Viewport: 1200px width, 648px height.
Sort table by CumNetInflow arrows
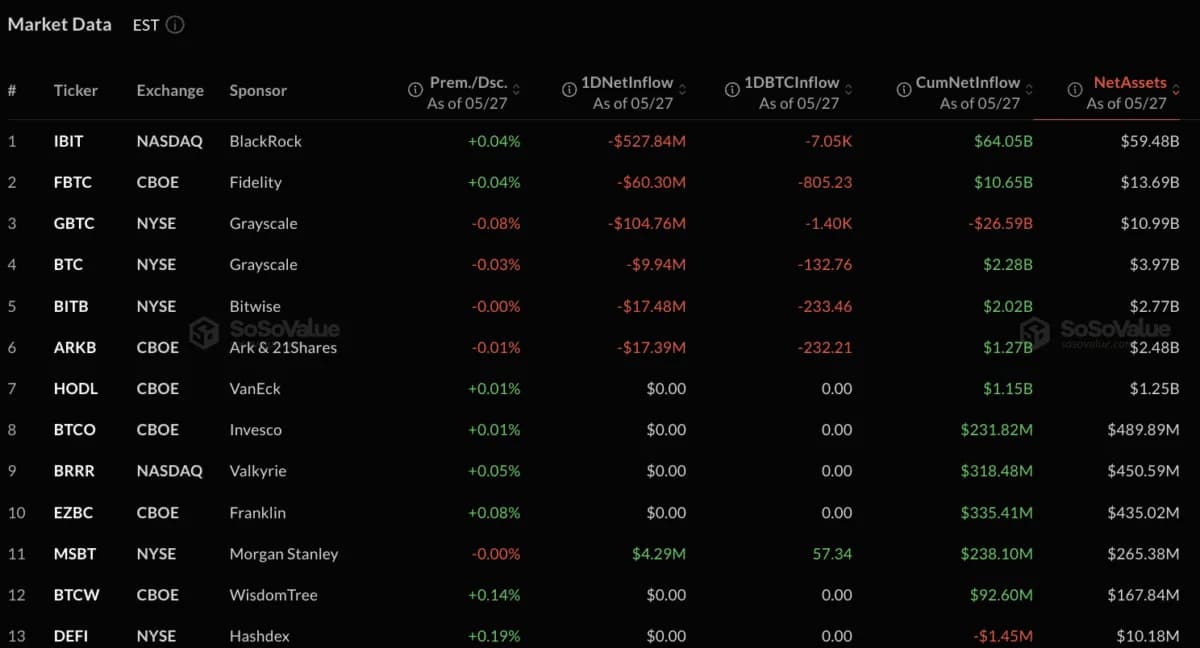[1029, 90]
